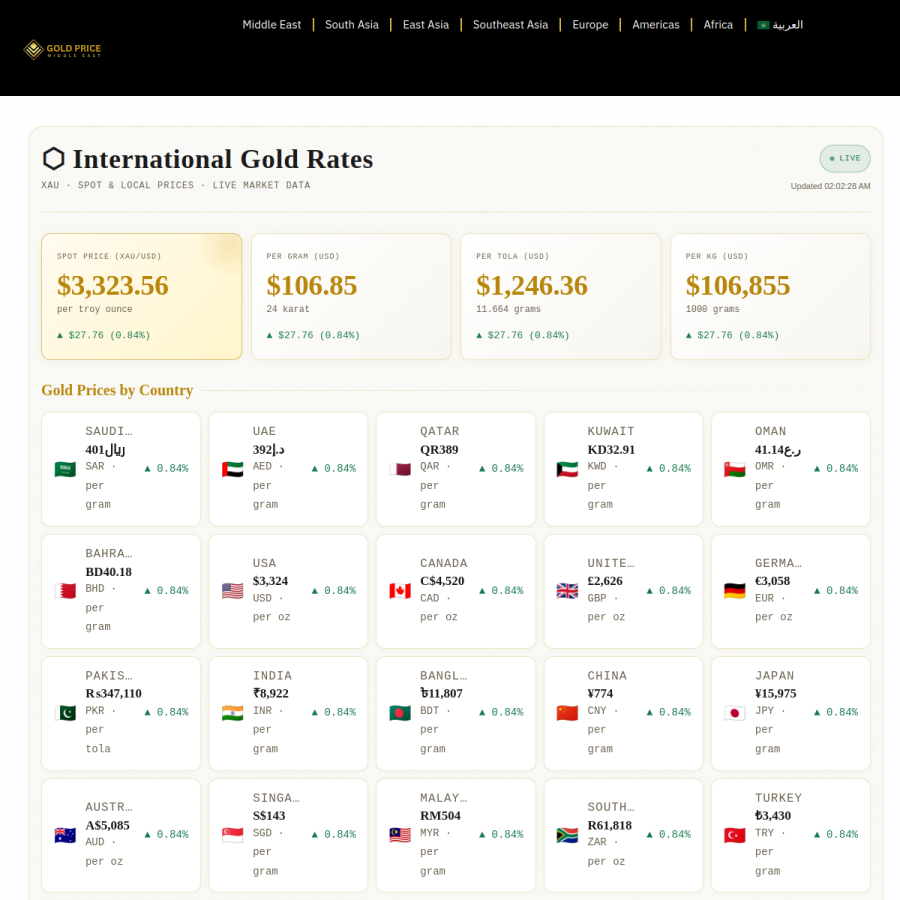Click the Canada flag icon
Image resolution: width=900 pixels, height=900 pixels.
400,591
